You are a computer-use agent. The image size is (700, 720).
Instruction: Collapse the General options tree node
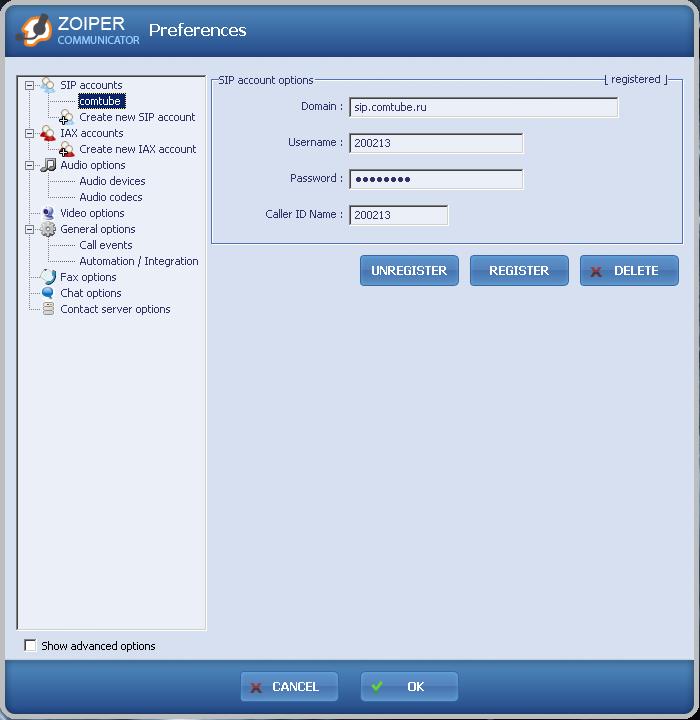tap(29, 230)
